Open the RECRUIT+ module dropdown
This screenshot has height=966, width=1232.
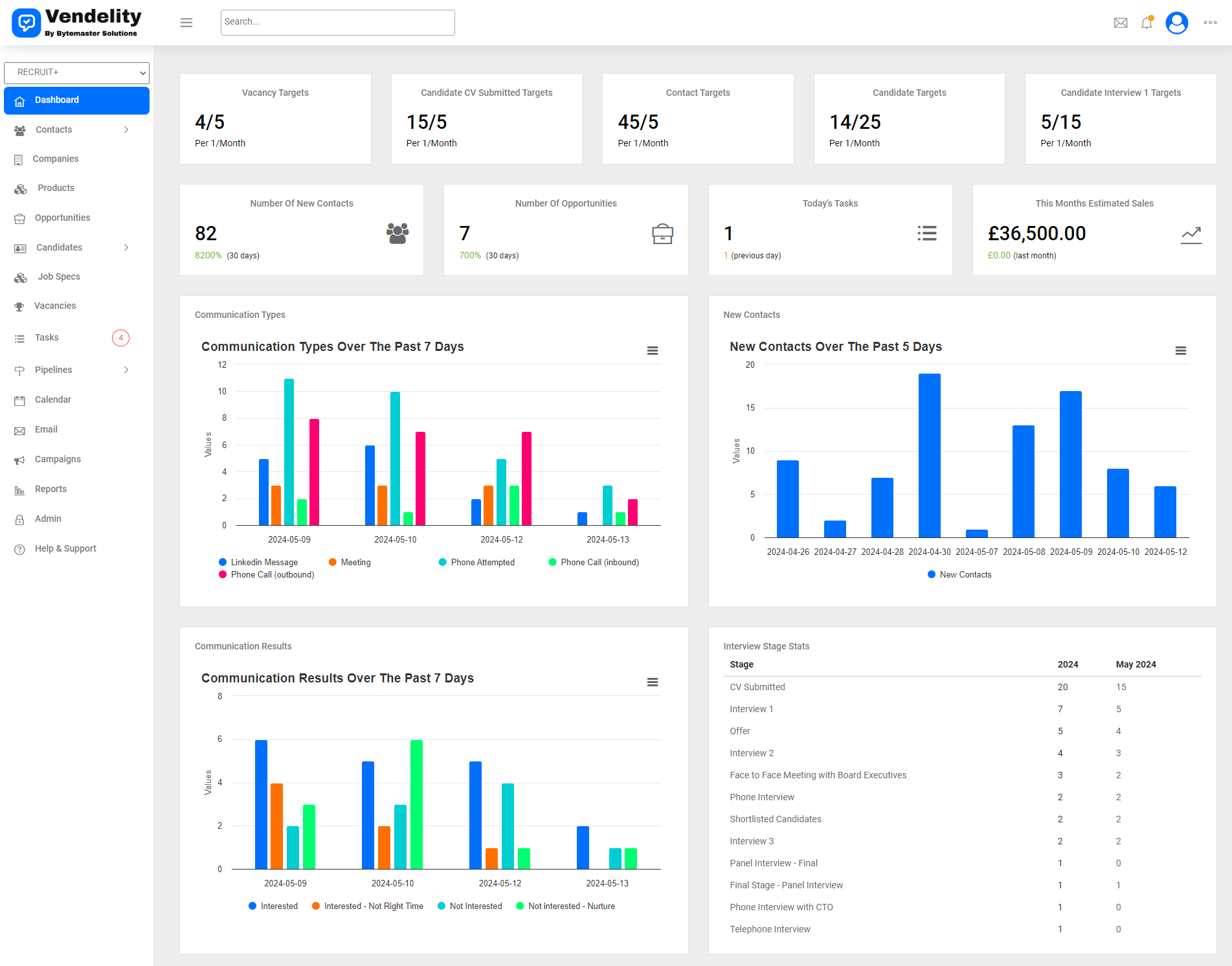point(76,73)
